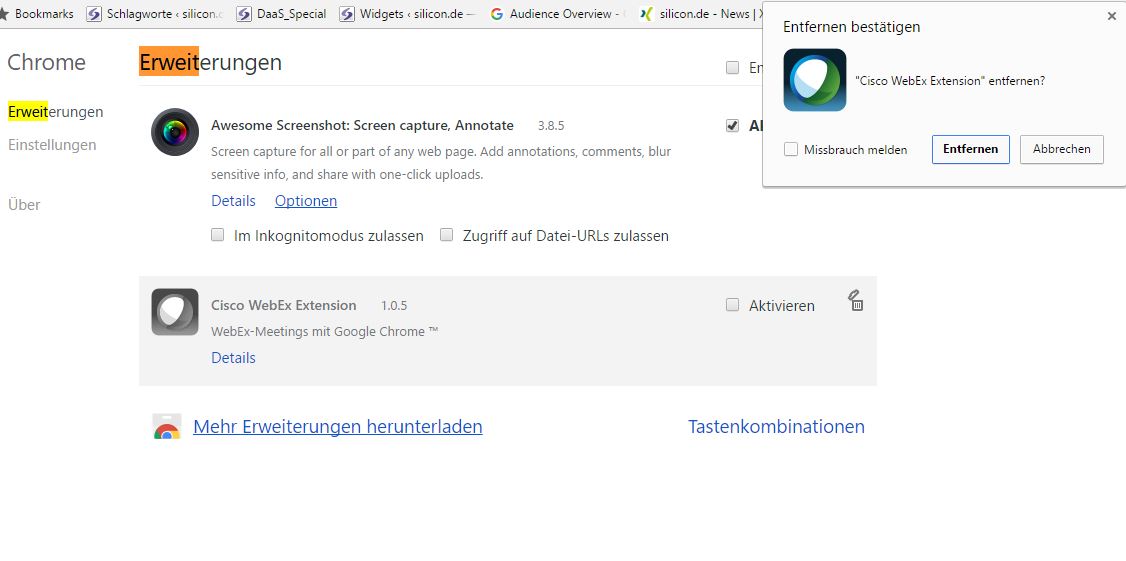
Task: Confirm removal with the Entfernen button
Action: [x=970, y=149]
